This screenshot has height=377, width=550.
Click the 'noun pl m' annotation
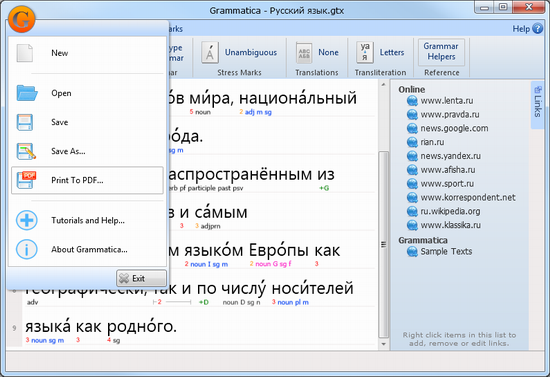click(x=293, y=302)
